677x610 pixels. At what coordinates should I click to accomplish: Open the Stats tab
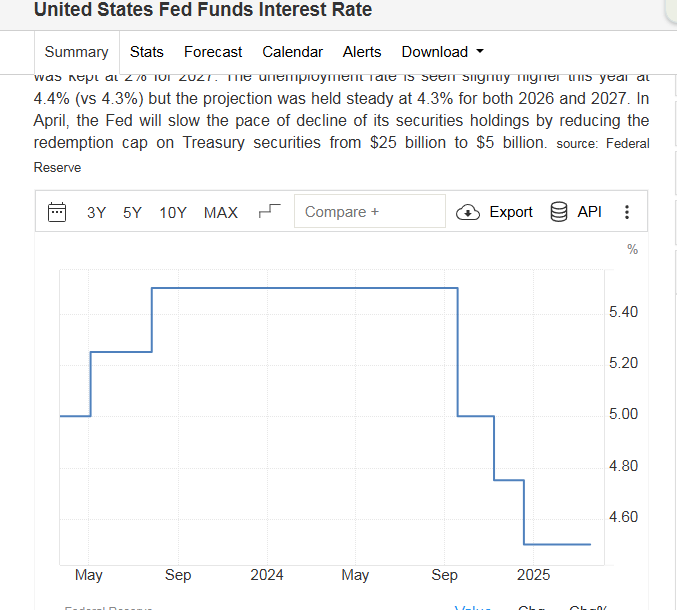[x=147, y=52]
